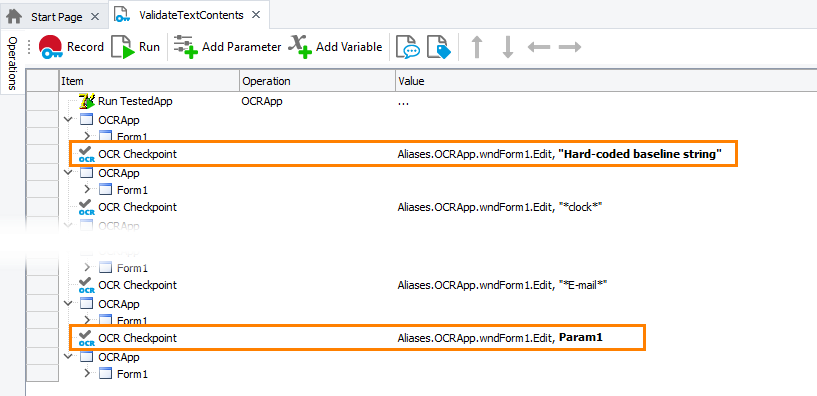This screenshot has height=396, width=817.
Task: Click the Run button label
Action: point(149,47)
